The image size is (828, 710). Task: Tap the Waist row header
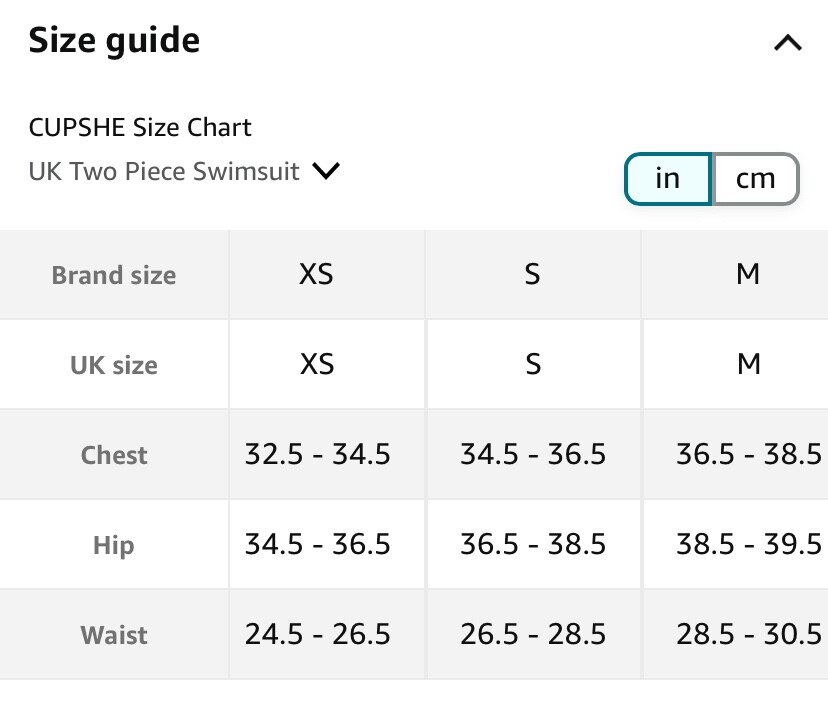(114, 635)
